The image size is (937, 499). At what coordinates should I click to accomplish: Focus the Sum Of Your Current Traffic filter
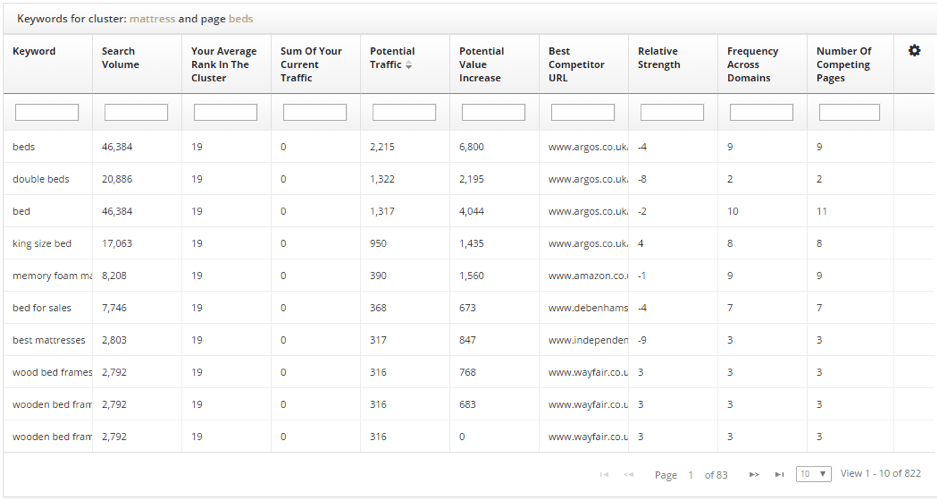pos(315,112)
